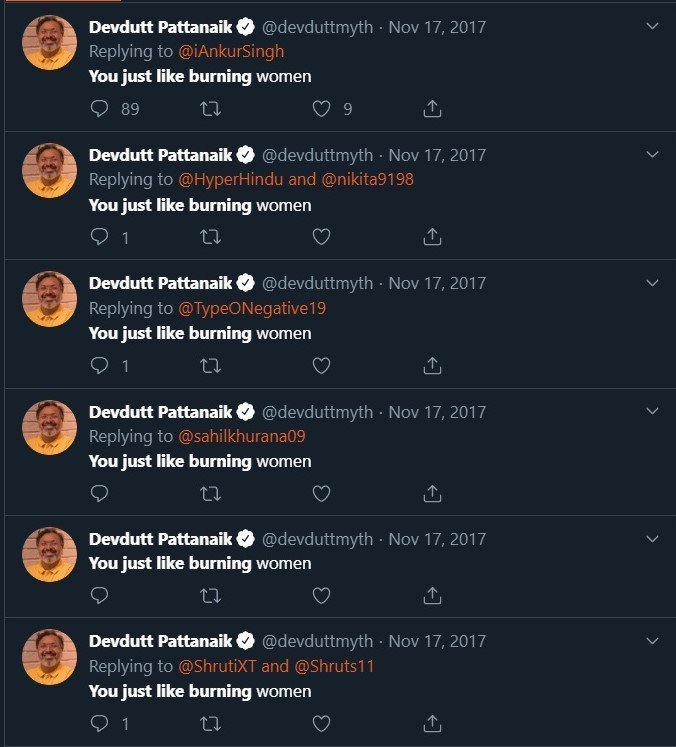Screen dimensions: 676x747
Task: Open the Nov 17, 2017 timestamp on the @HyperHindu reply
Action: coord(437,155)
